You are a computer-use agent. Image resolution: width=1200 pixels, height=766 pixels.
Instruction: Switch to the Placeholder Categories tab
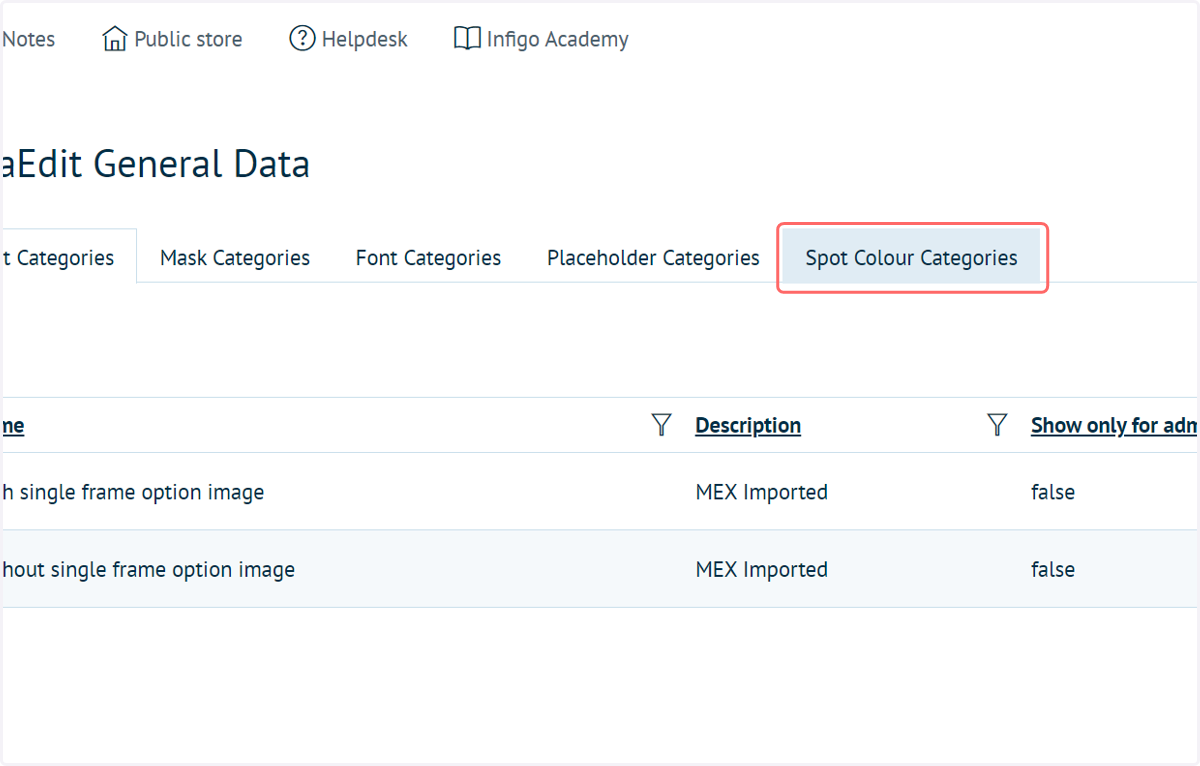(653, 258)
